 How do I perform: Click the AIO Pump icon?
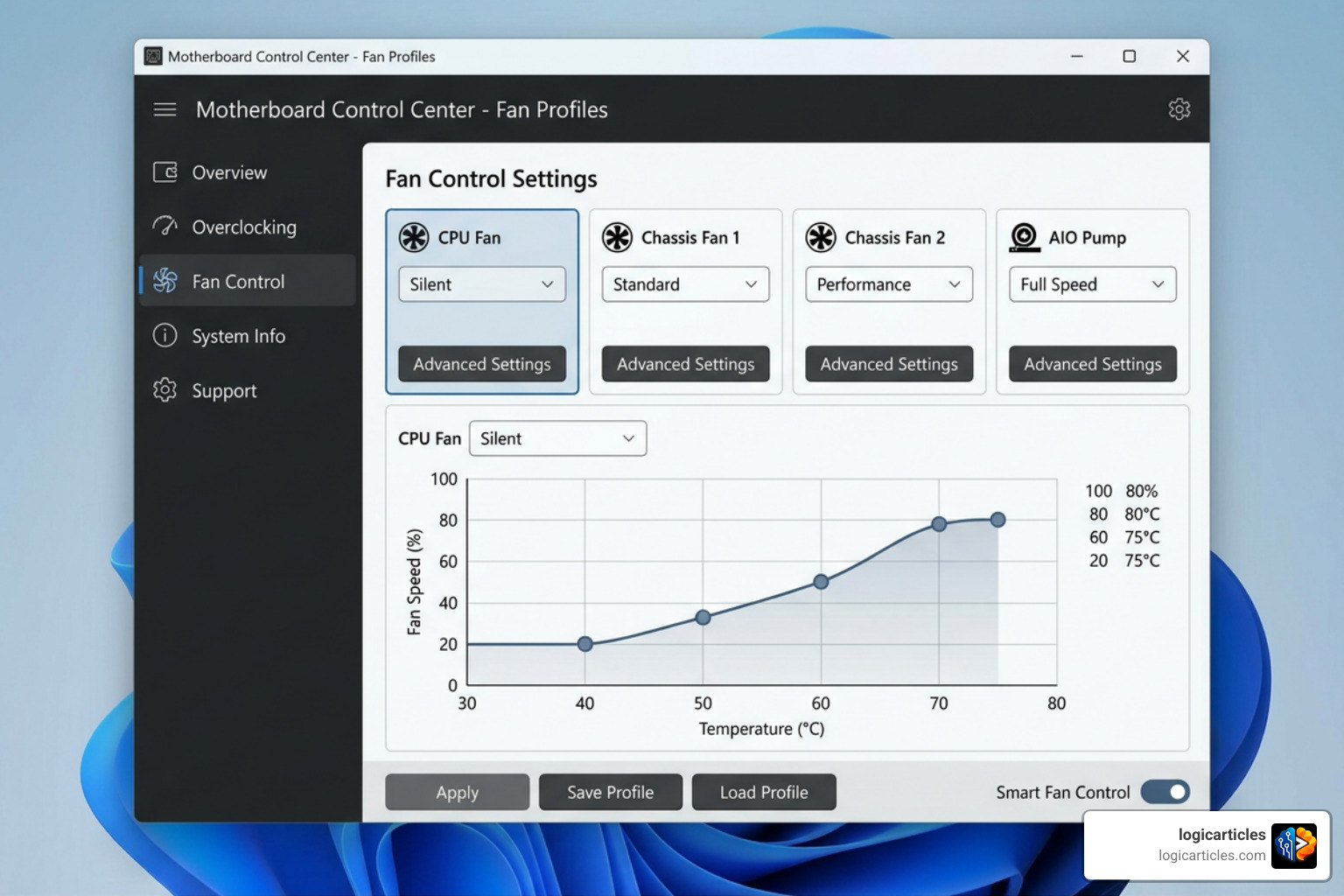[x=1024, y=237]
